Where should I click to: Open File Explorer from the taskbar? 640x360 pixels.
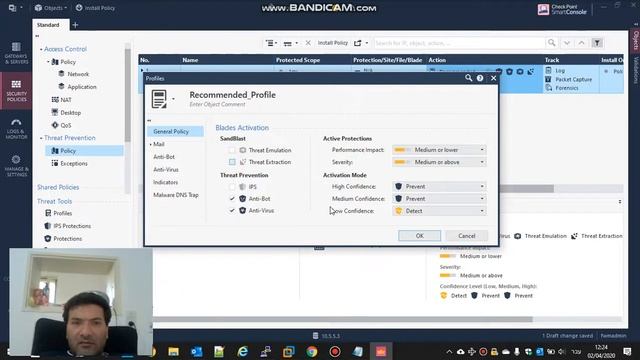[x=173, y=351]
